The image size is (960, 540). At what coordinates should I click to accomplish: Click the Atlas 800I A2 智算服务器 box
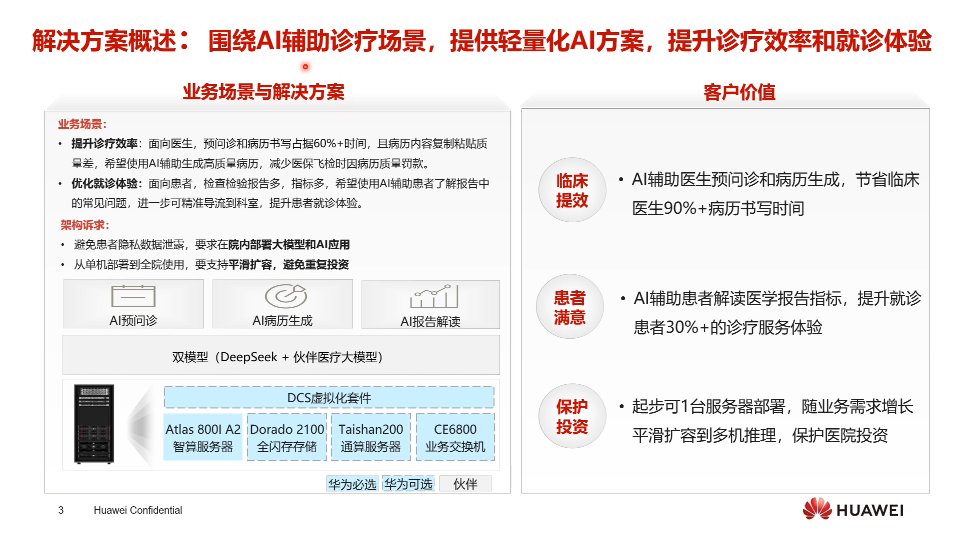coord(203,437)
